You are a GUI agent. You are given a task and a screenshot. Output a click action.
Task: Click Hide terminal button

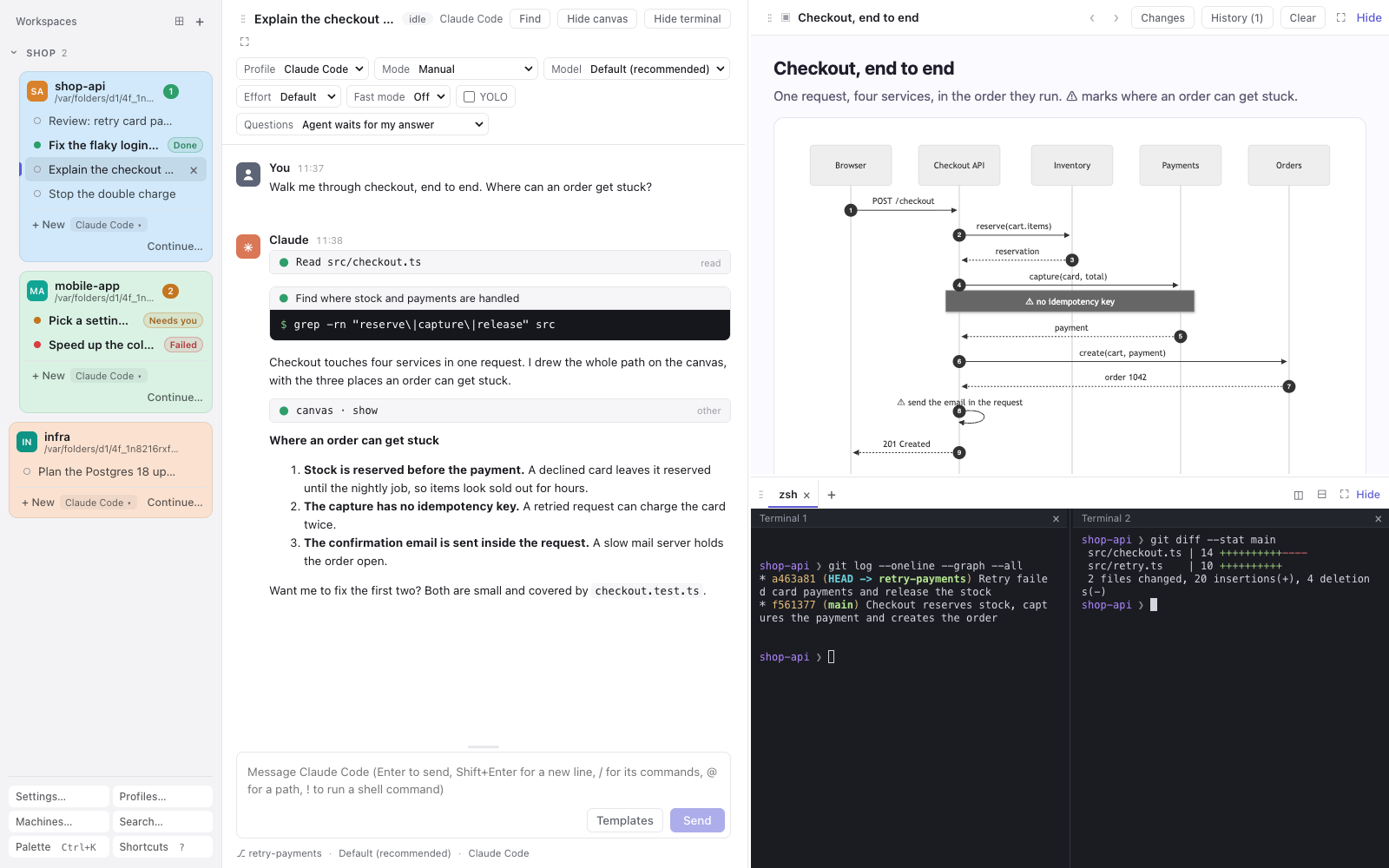688,19
